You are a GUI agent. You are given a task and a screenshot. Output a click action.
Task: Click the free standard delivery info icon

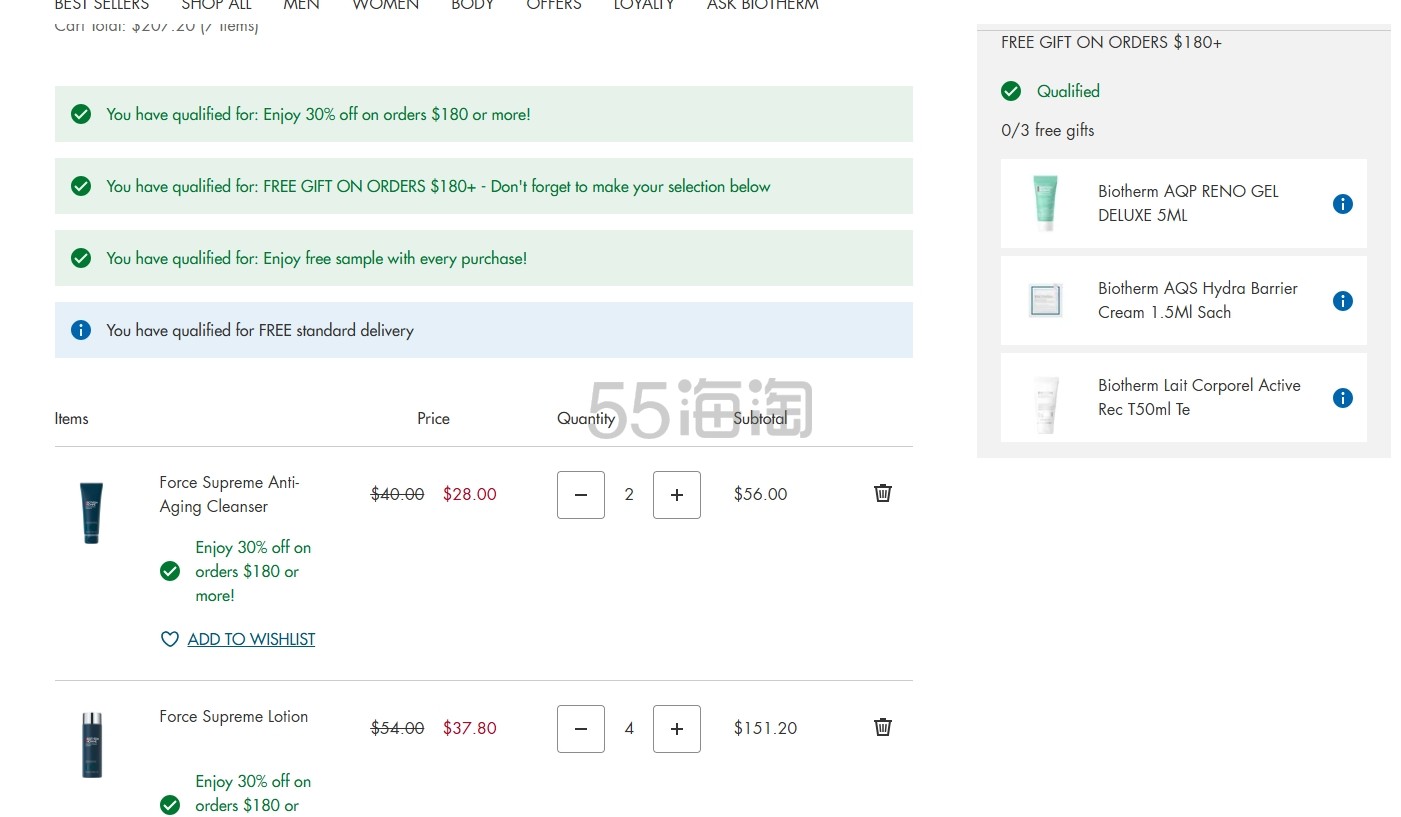pyautogui.click(x=81, y=330)
